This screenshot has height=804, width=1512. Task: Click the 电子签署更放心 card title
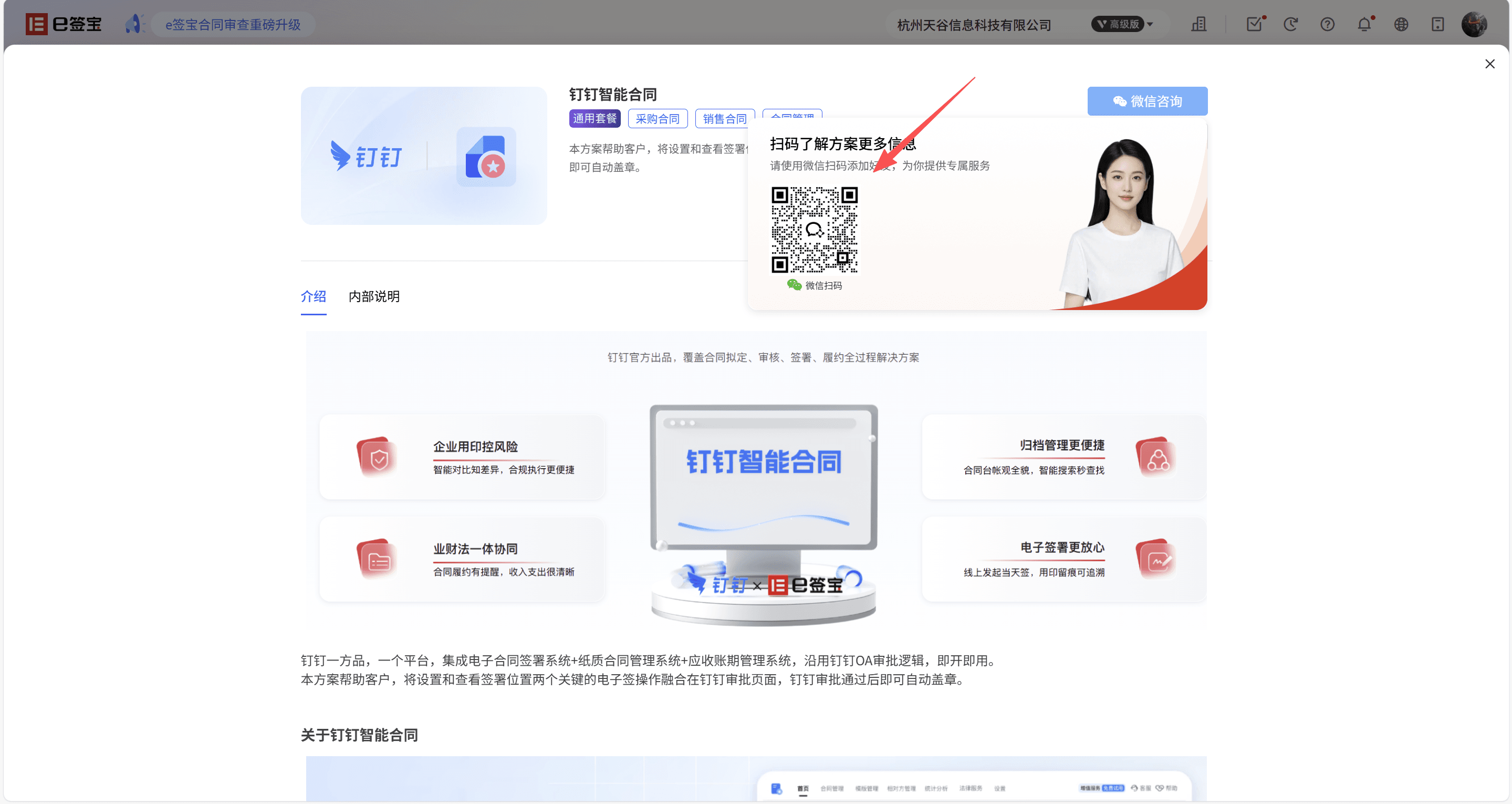[x=1062, y=548]
